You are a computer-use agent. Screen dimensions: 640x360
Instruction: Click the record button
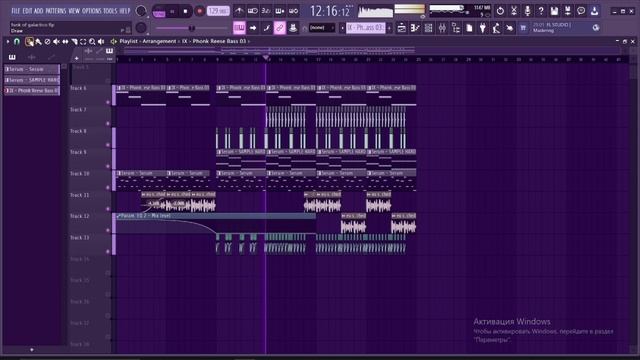[200, 11]
